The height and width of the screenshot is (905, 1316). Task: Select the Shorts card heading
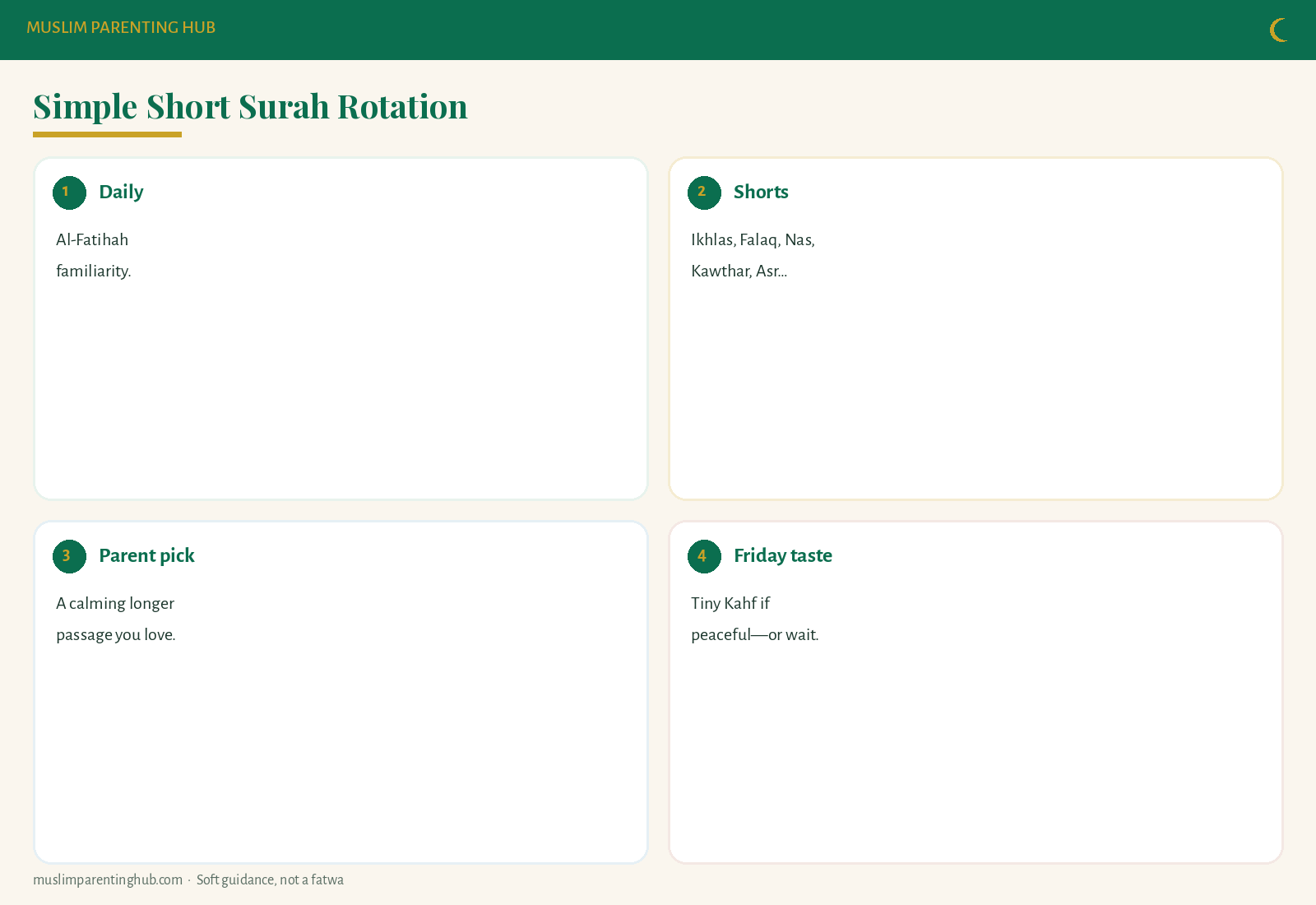(x=761, y=192)
